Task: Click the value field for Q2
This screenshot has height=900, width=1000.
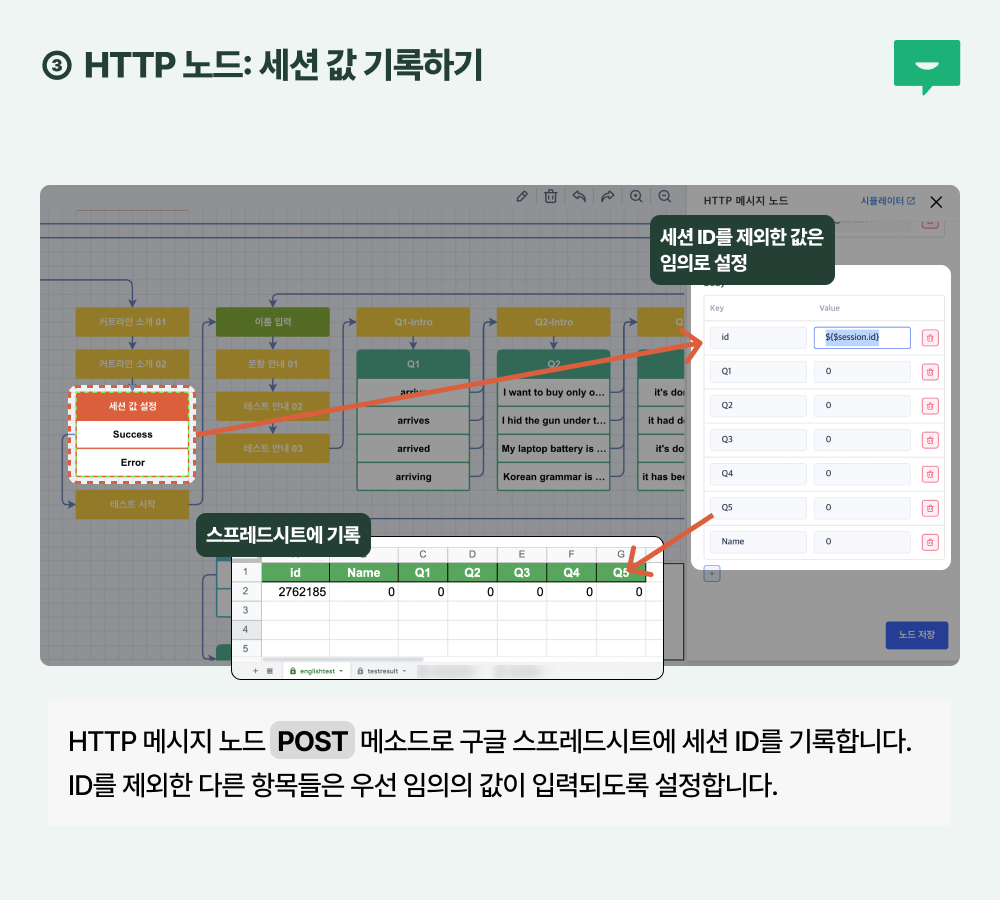Action: pyautogui.click(x=862, y=406)
